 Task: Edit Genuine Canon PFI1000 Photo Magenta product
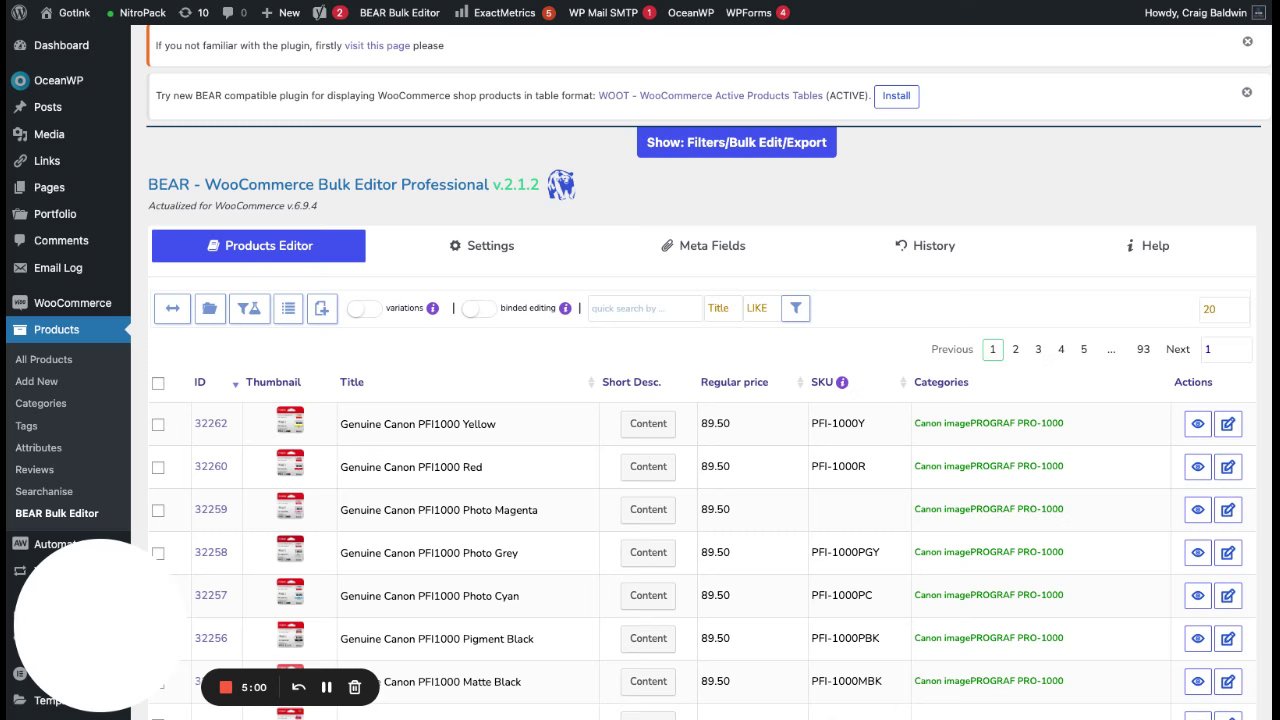pos(1227,510)
